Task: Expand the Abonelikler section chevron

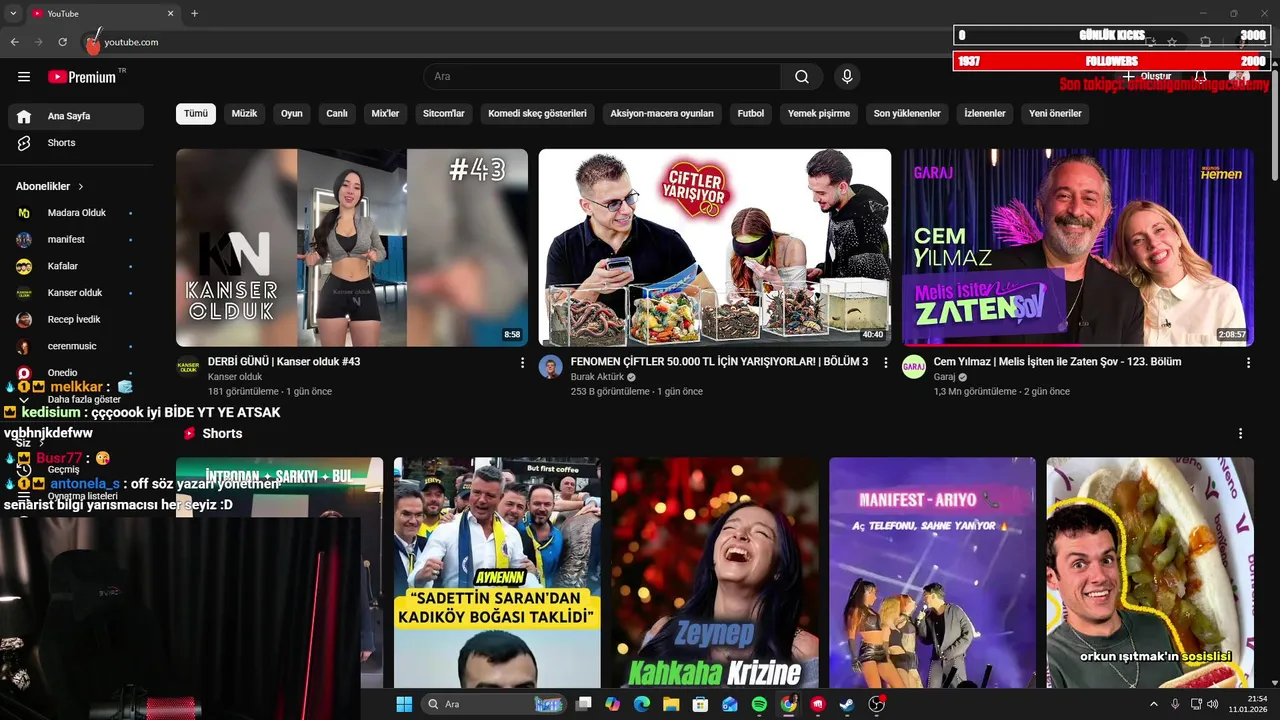Action: pos(81,187)
